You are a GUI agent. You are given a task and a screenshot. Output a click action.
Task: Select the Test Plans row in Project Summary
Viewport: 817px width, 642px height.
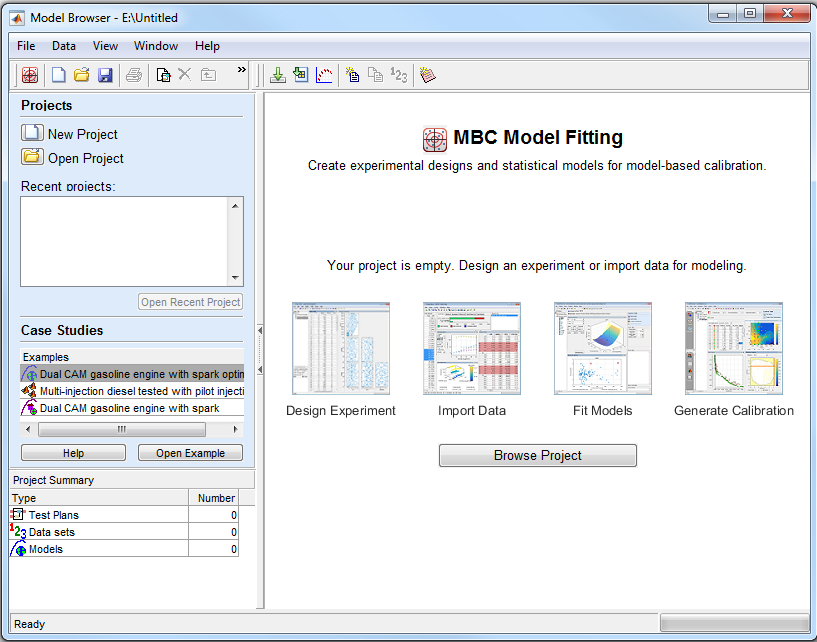[124, 515]
